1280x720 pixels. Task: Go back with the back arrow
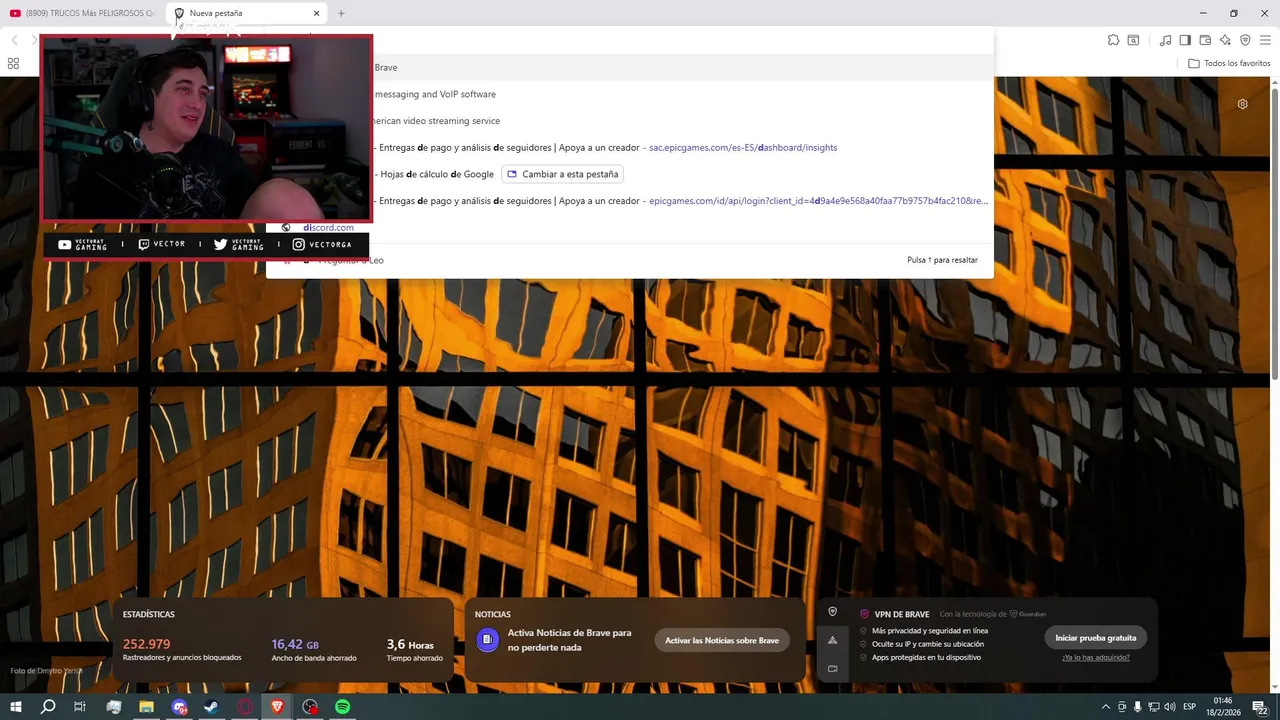coord(14,40)
